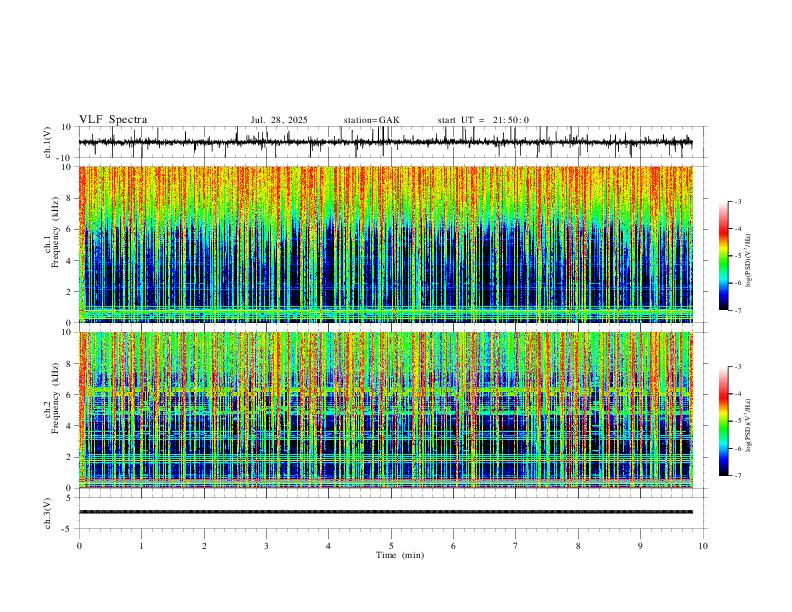
Task: Click the log(PSD) label beside the ch.2 colorbar
Action: click(x=748, y=425)
